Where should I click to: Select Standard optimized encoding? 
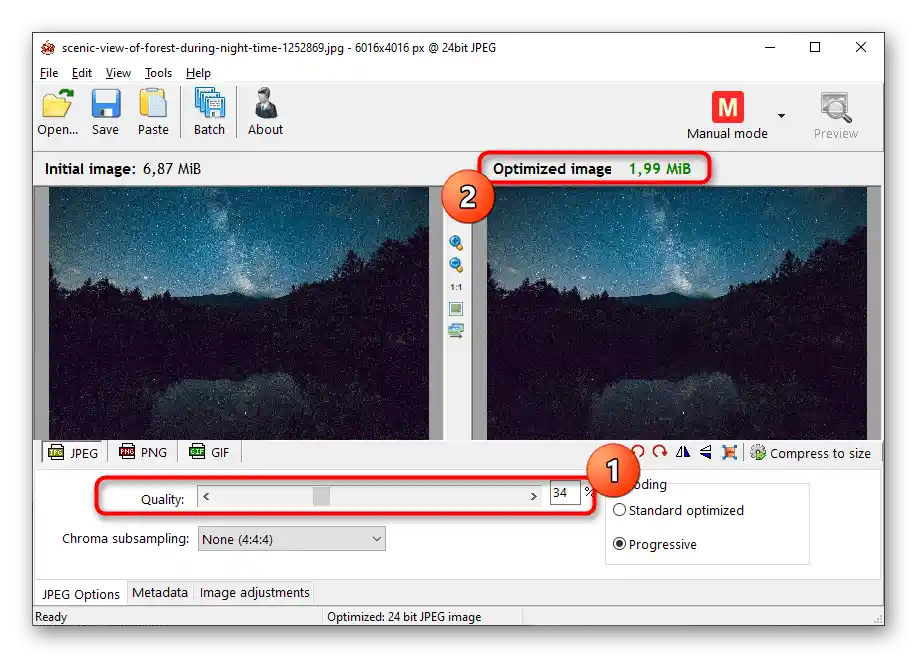678,510
